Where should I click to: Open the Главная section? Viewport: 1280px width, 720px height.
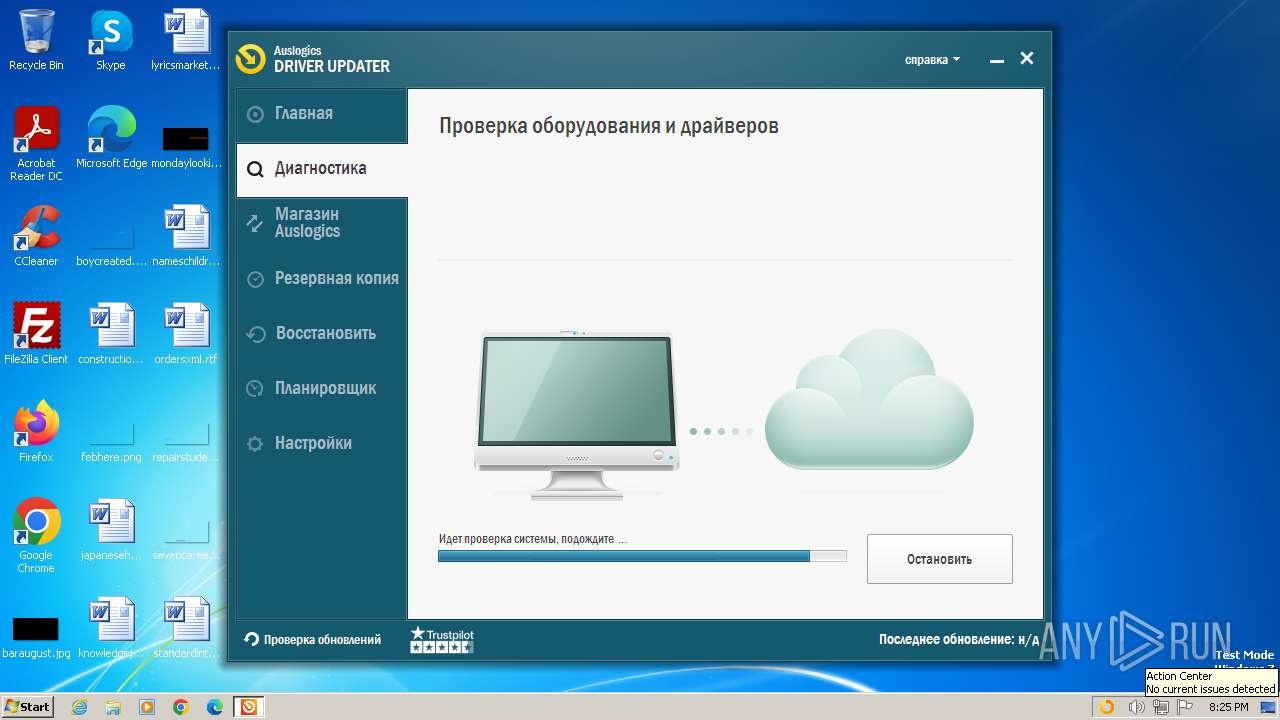coord(321,114)
